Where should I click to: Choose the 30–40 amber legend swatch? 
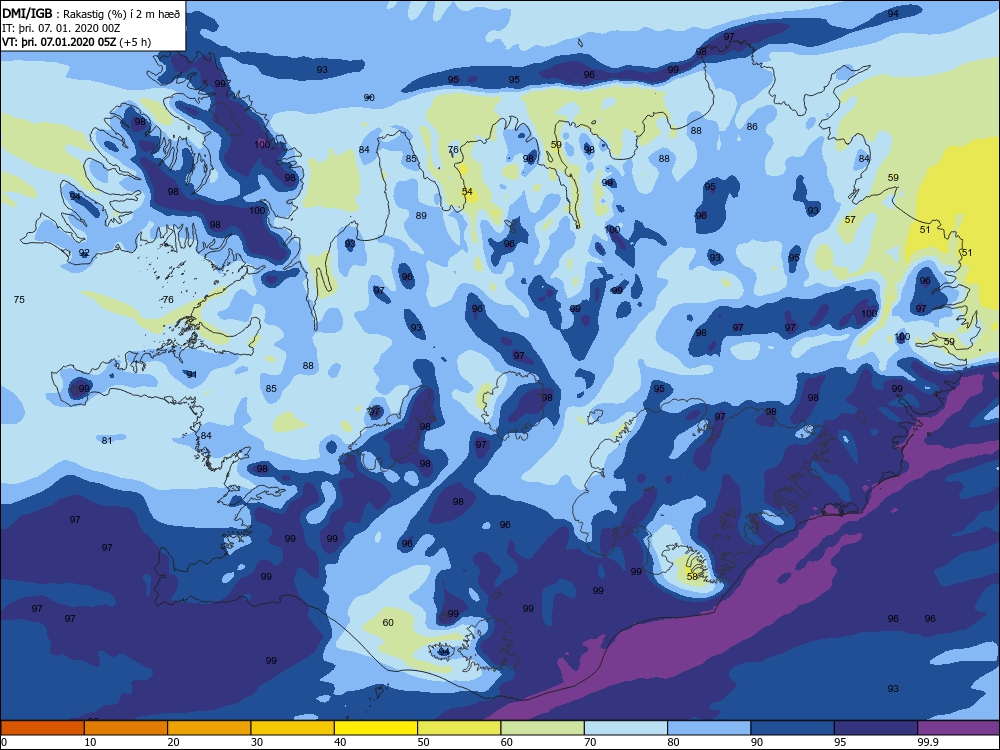click(x=293, y=728)
